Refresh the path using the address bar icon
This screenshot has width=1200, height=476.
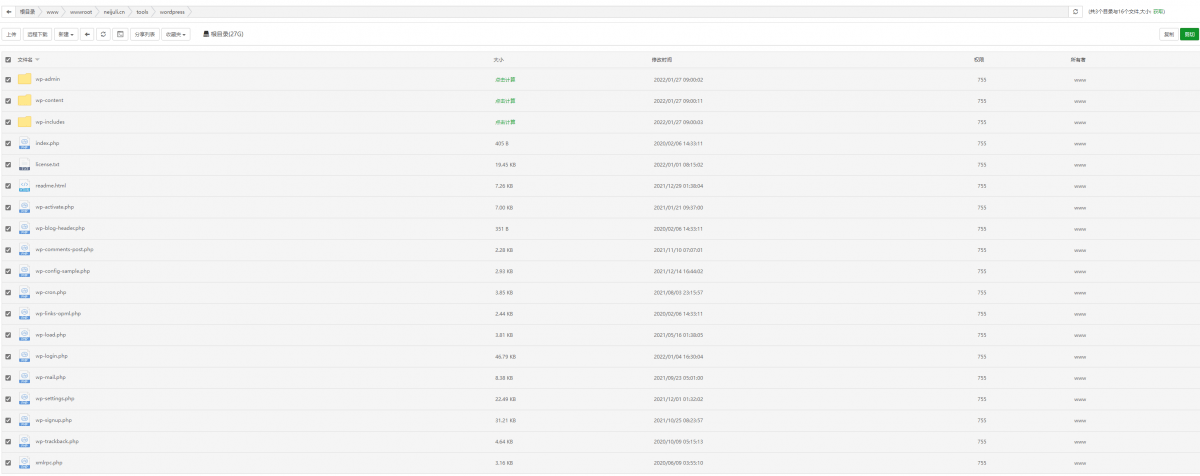(1075, 12)
